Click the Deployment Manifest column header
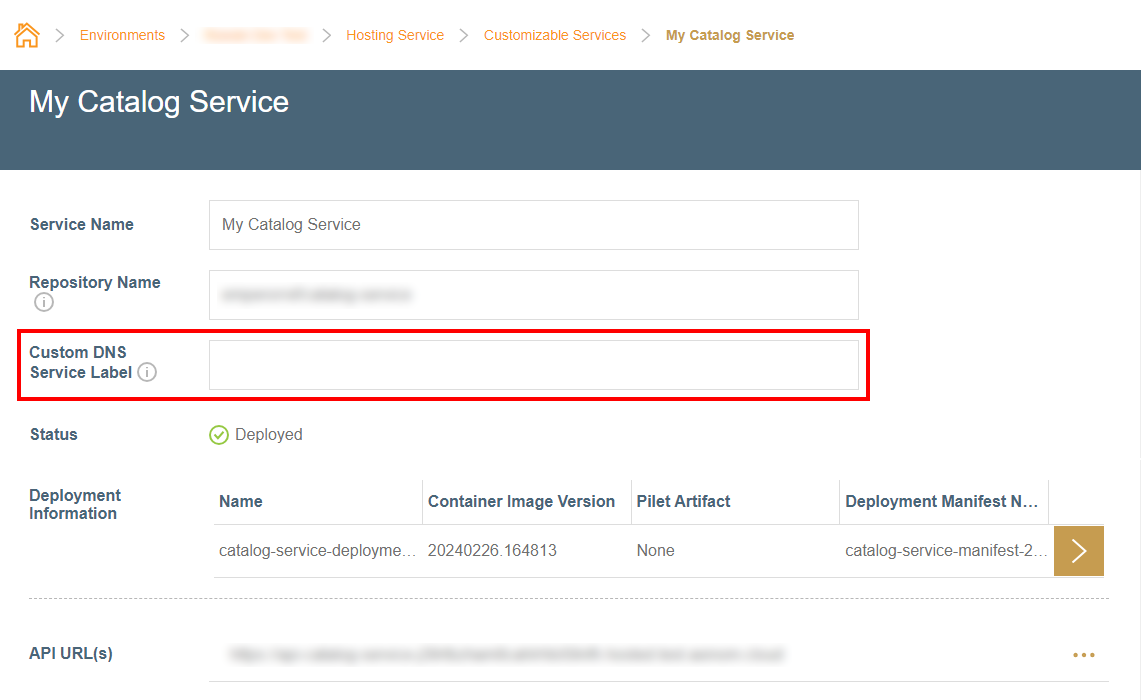Image resolution: width=1141 pixels, height=700 pixels. 941,502
